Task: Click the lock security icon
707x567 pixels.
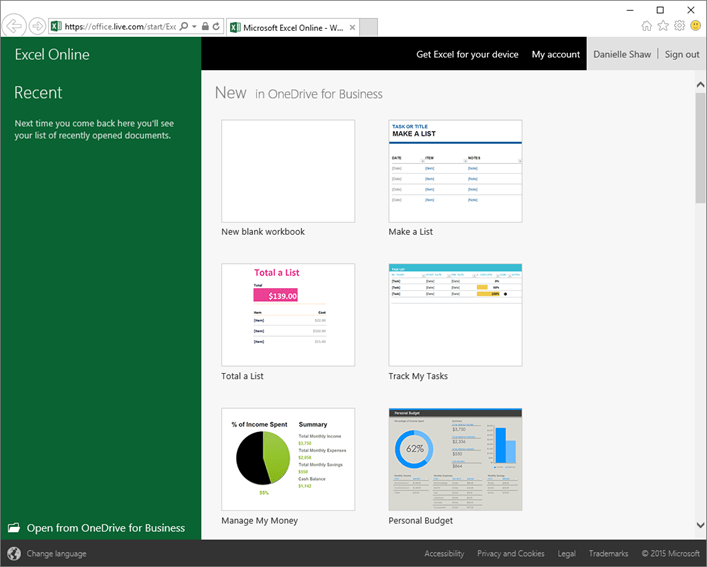Action: (205, 26)
